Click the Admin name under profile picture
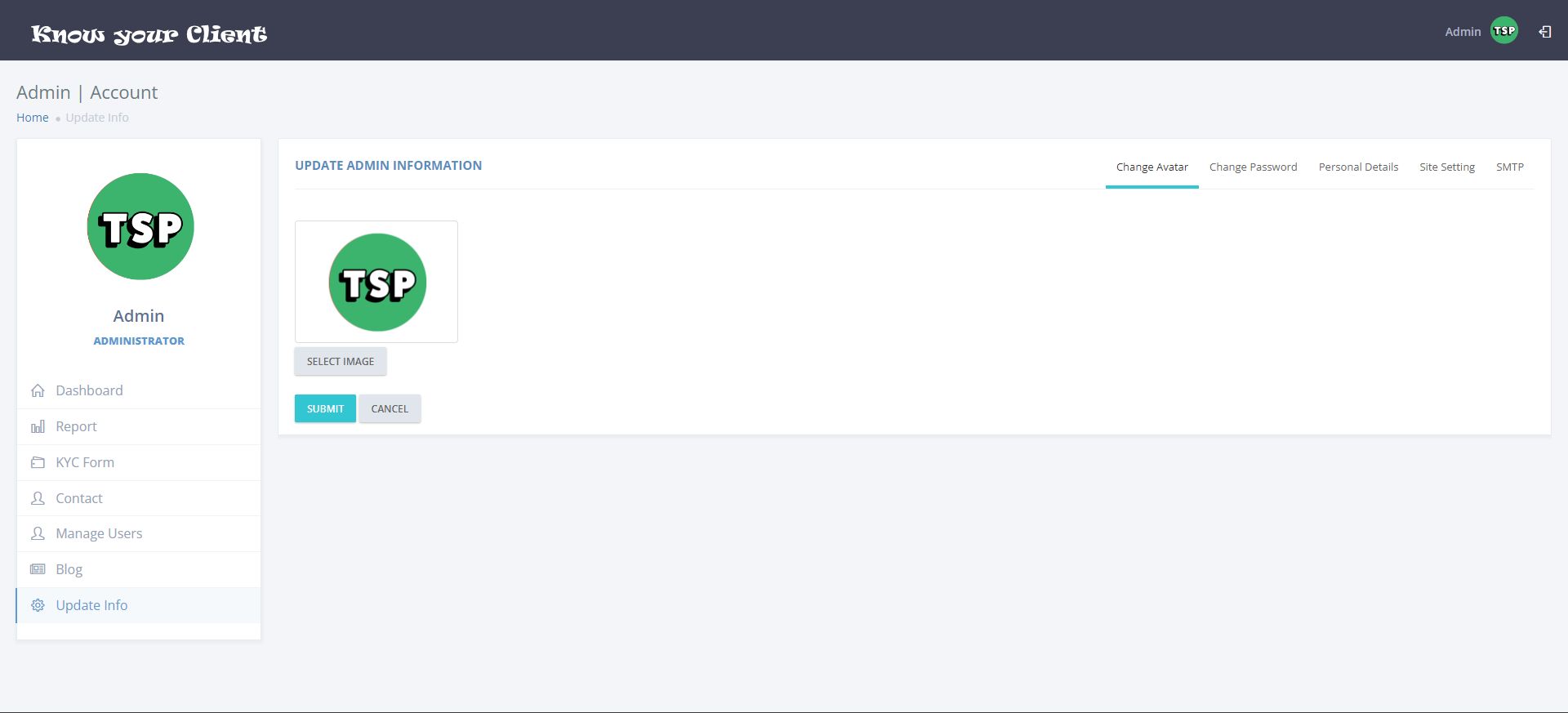This screenshot has height=713, width=1568. (x=139, y=316)
